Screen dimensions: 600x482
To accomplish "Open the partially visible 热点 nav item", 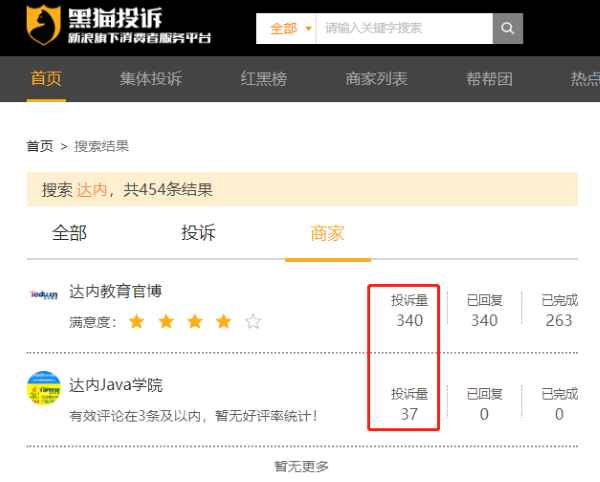I will (585, 79).
